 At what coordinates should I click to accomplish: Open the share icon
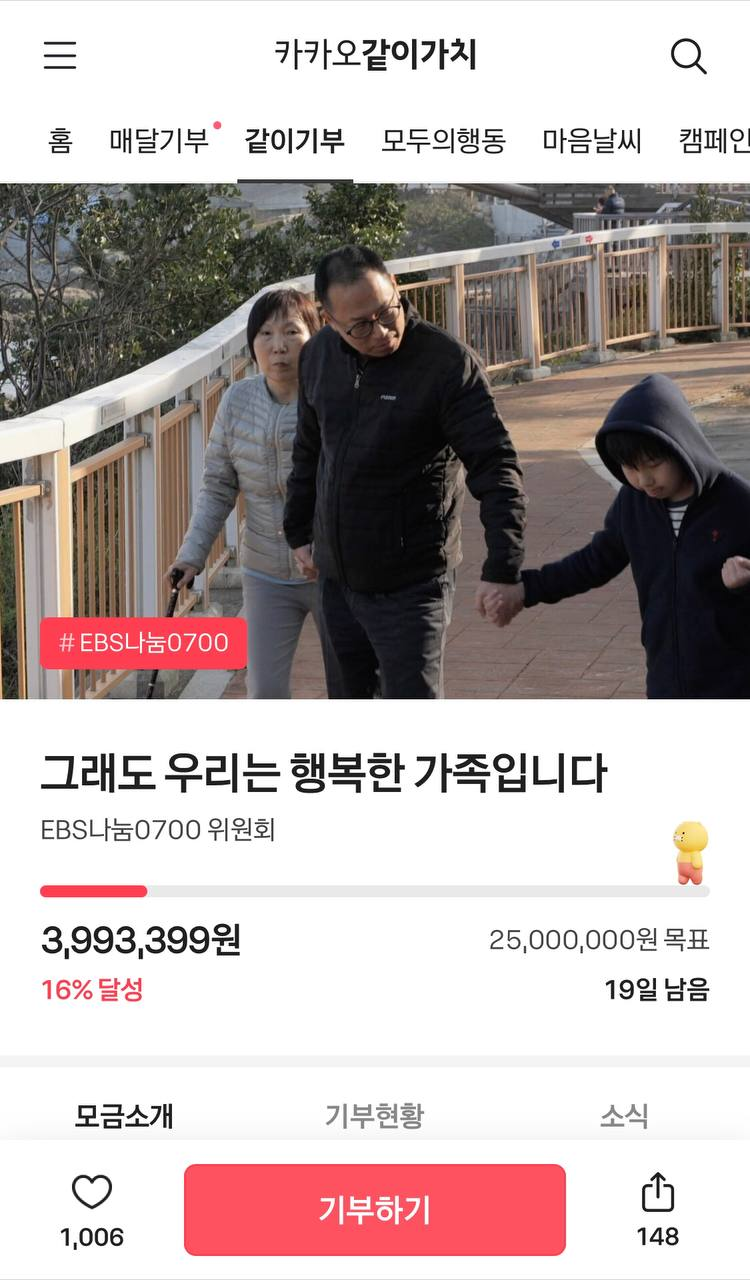click(x=657, y=1191)
